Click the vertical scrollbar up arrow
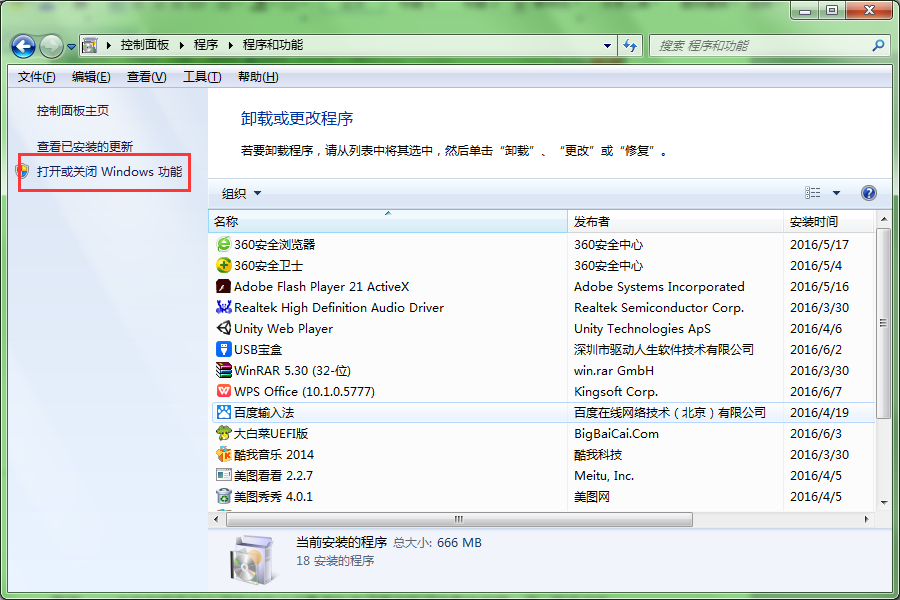This screenshot has width=900, height=600. (883, 219)
